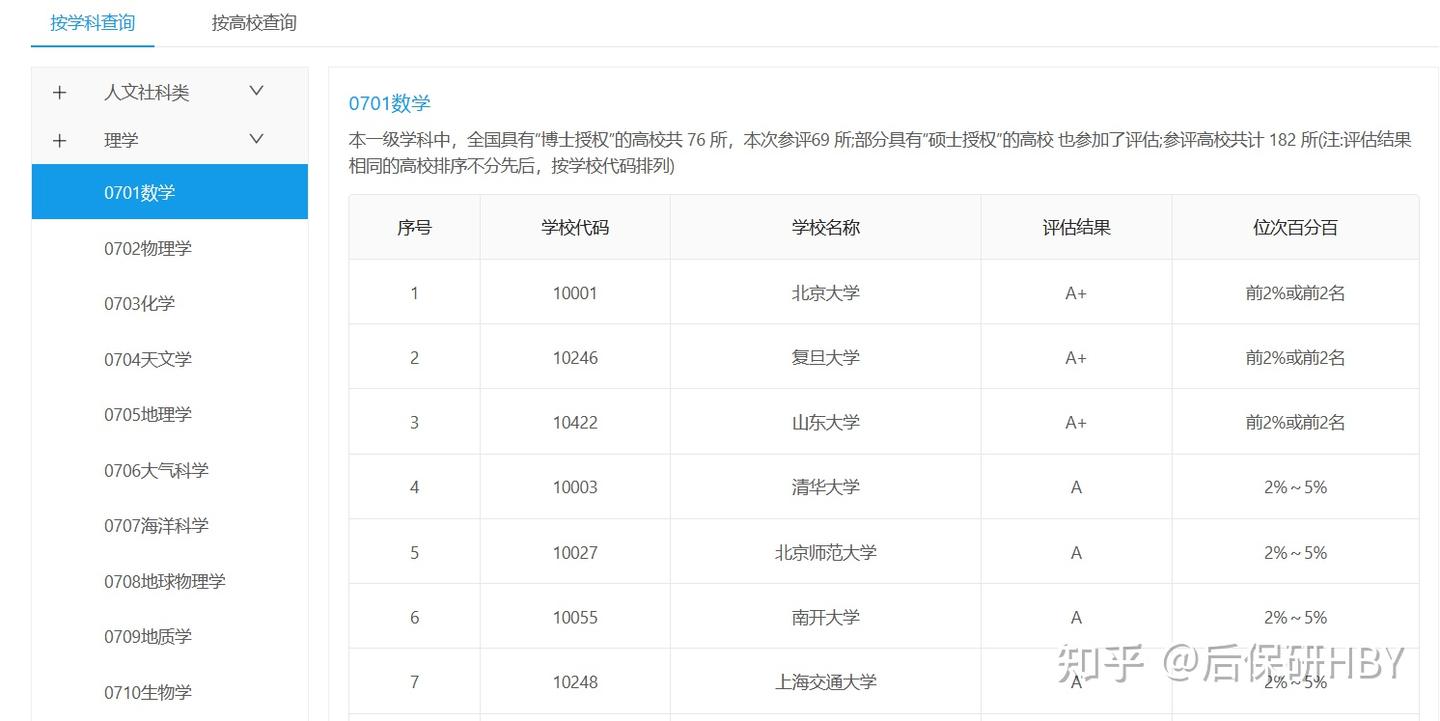Click school code 10003
This screenshot has height=721, width=1440.
click(x=575, y=487)
